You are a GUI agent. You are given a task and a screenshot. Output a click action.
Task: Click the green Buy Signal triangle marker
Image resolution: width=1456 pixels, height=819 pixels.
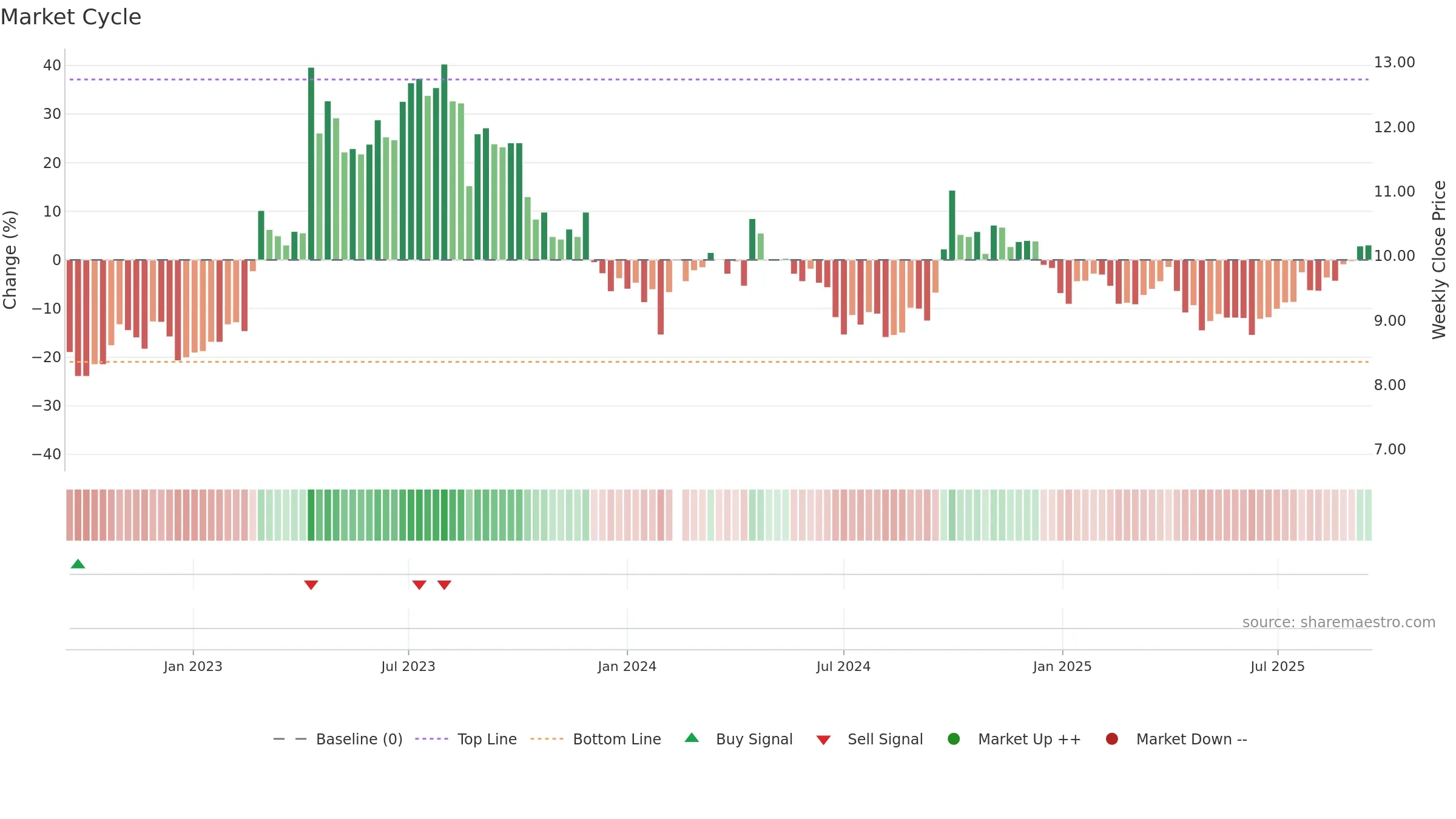click(x=78, y=564)
